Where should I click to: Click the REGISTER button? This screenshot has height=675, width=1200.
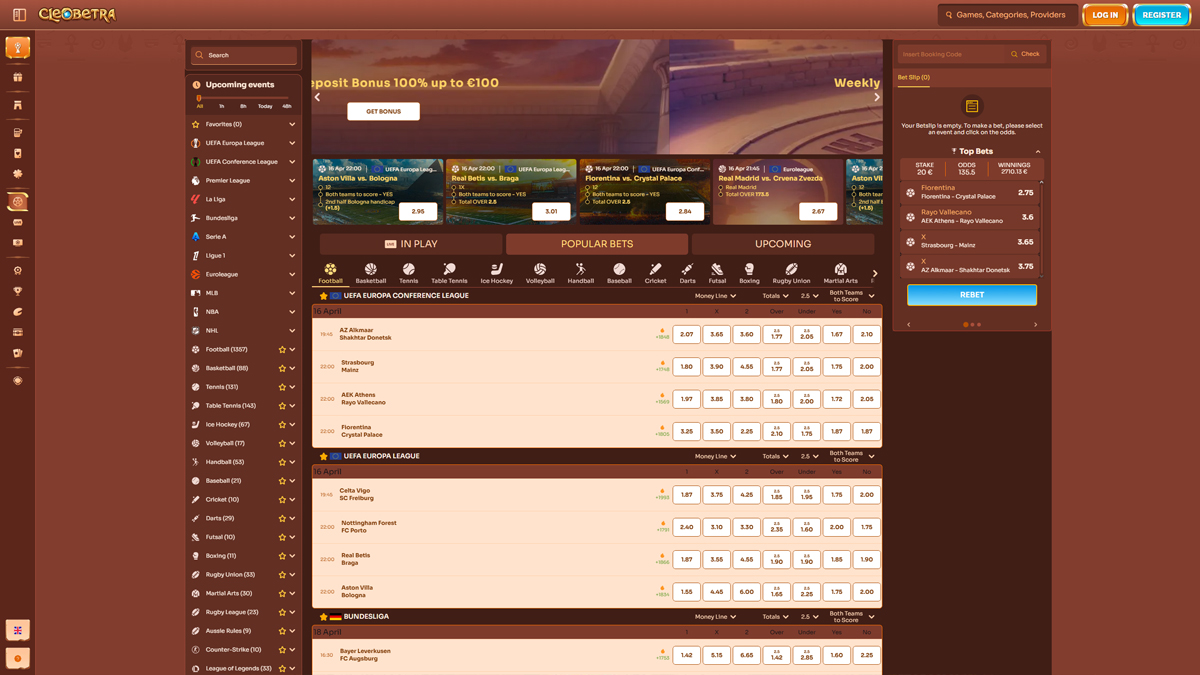pyautogui.click(x=1162, y=15)
